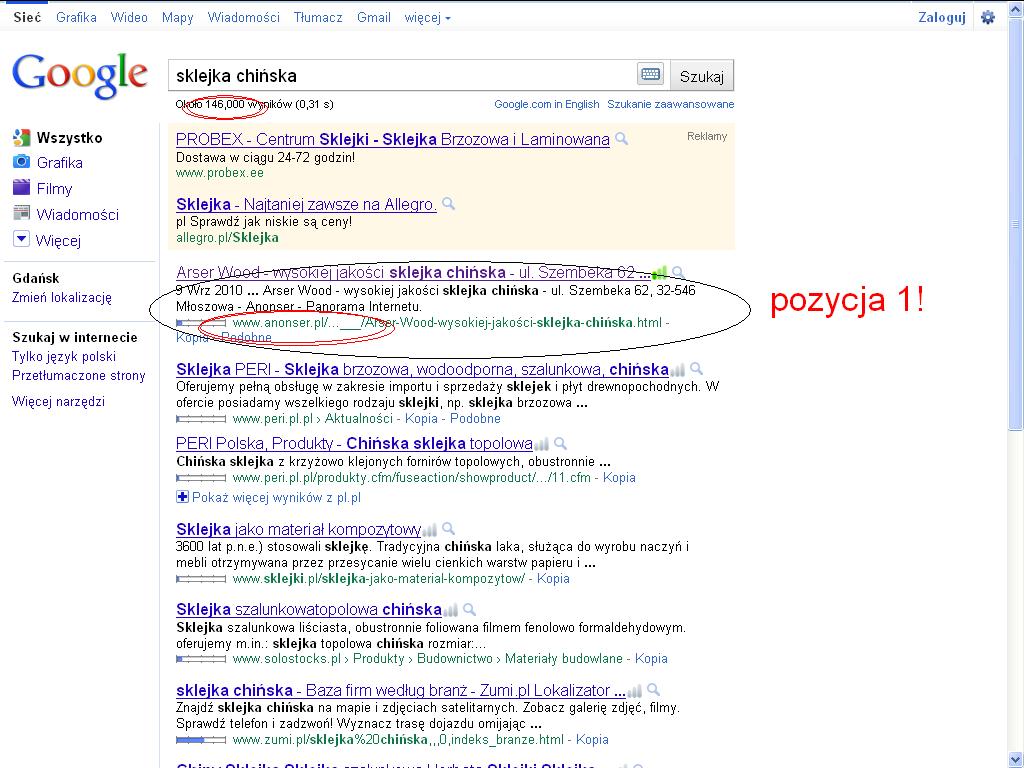Viewport: 1024px width, 768px height.
Task: Open Google.com in English link
Action: 547,104
